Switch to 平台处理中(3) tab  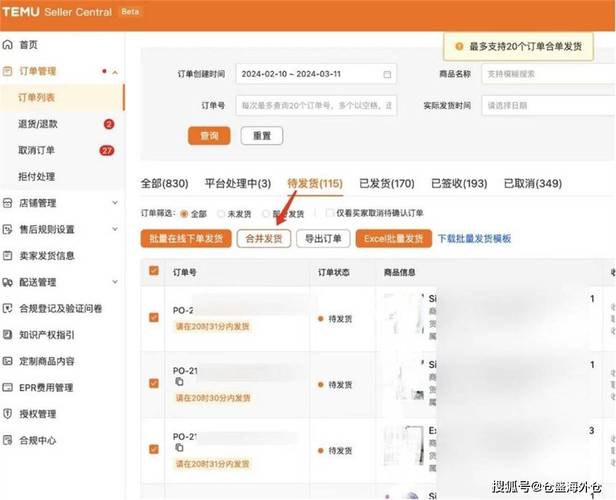(238, 183)
